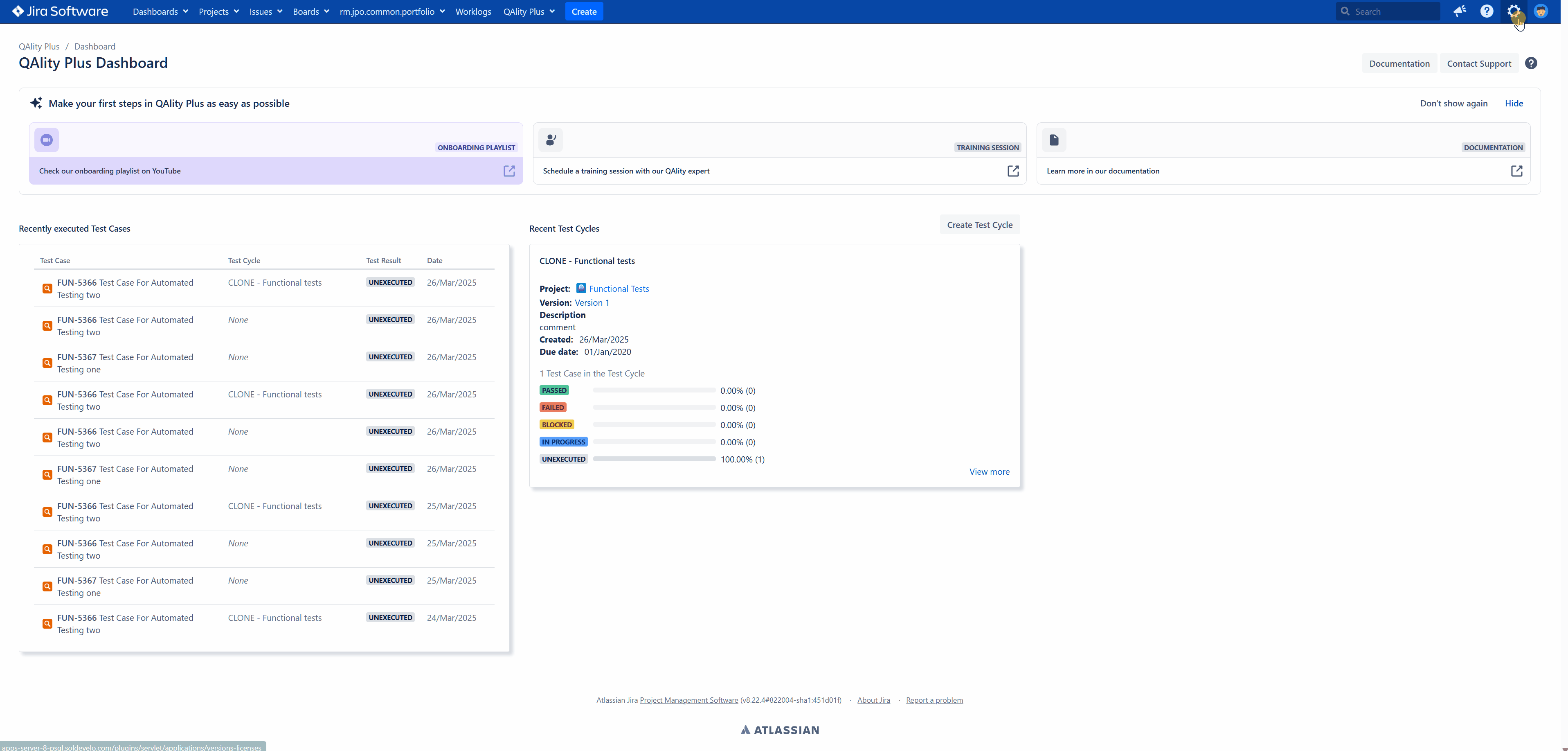Click the Test Cycle column header
This screenshot has height=751, width=1568.
244,261
